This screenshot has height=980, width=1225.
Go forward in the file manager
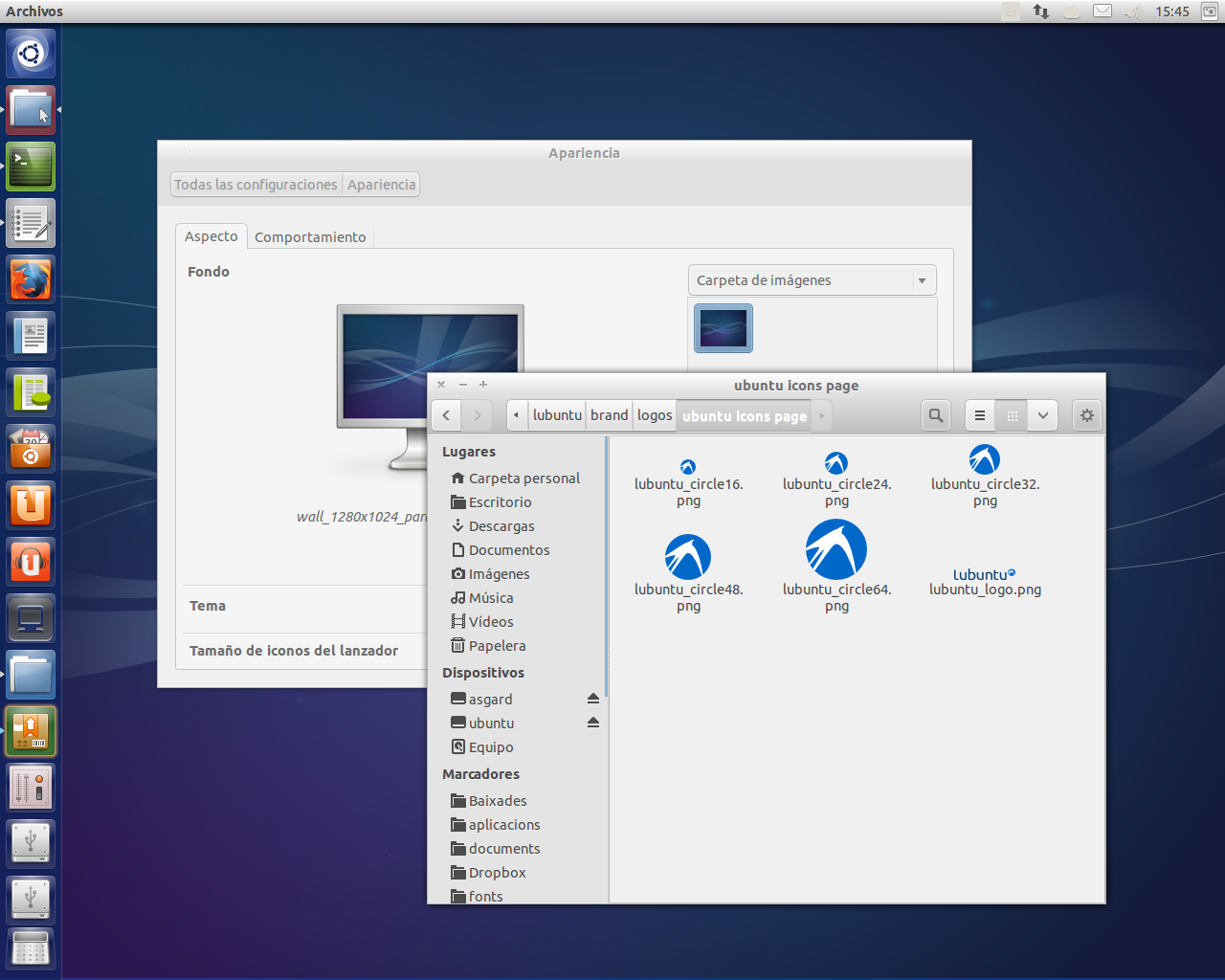point(477,415)
